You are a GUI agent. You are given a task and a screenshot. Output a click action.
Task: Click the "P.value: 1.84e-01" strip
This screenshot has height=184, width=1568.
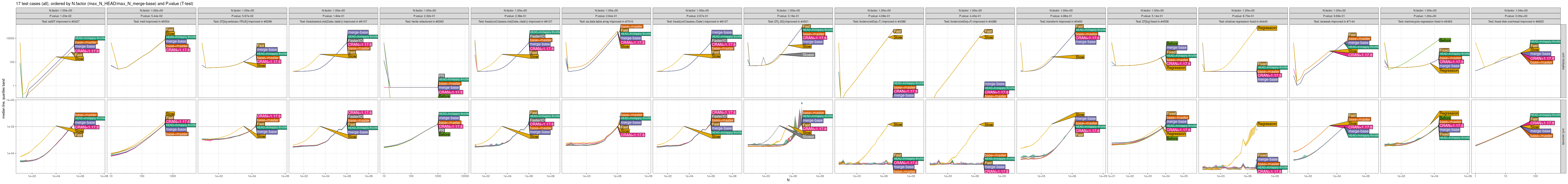[334, 16]
